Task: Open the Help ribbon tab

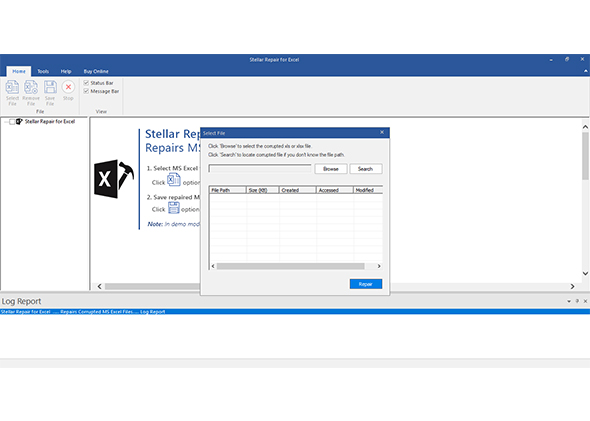Action: [x=66, y=71]
